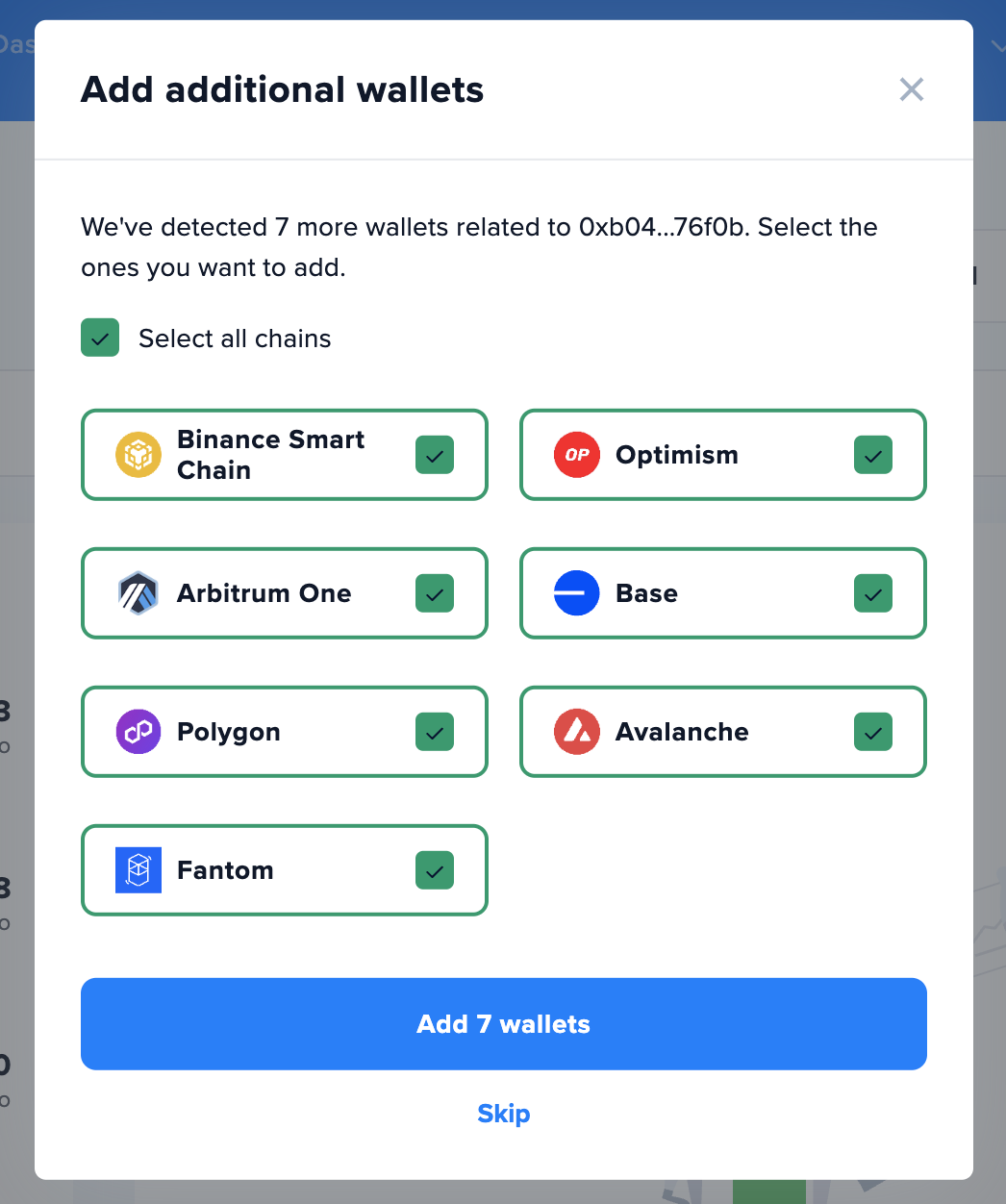Uncheck the Polygon wallet checkbox
This screenshot has height=1204, width=1006.
(435, 732)
